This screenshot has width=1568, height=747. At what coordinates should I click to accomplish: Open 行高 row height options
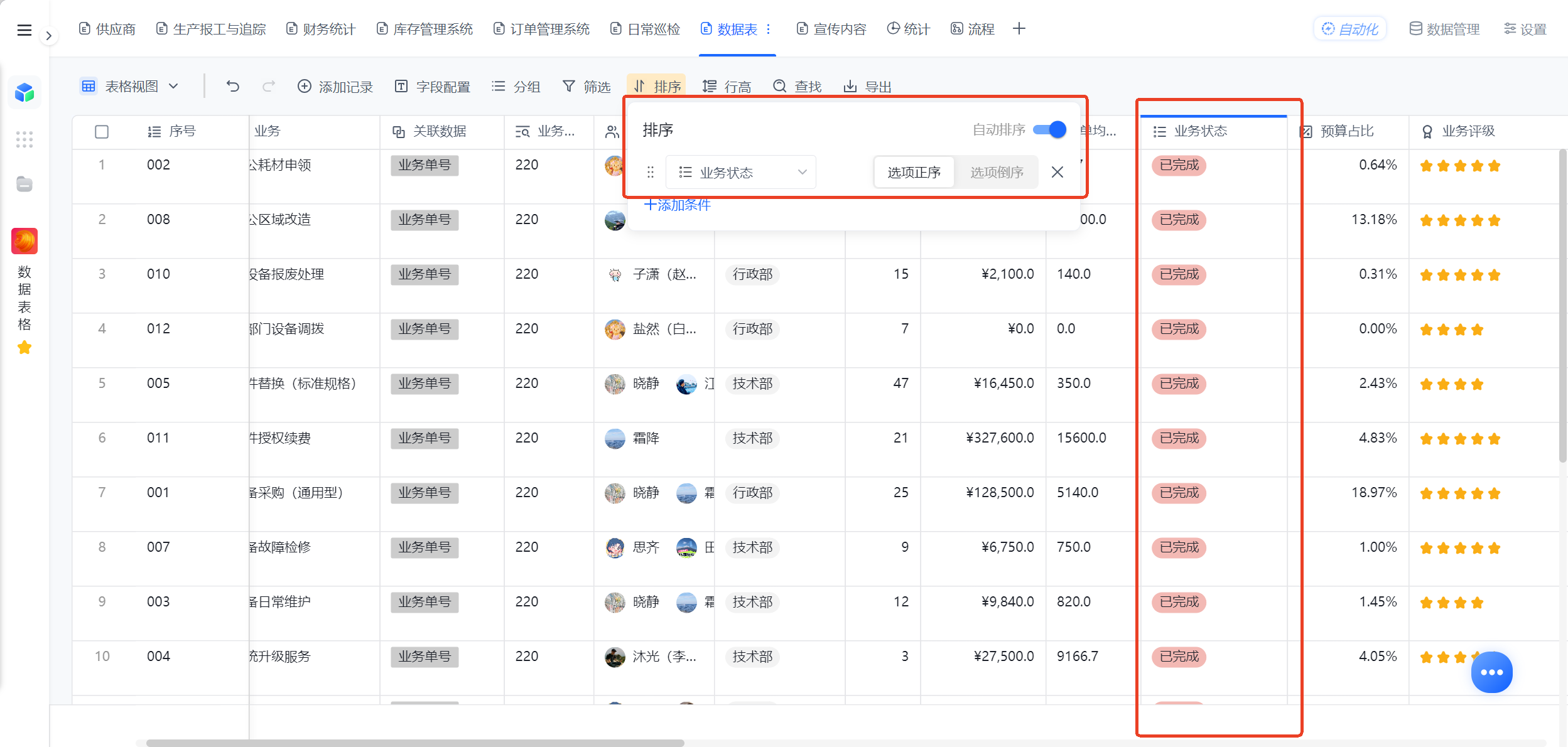tap(727, 86)
